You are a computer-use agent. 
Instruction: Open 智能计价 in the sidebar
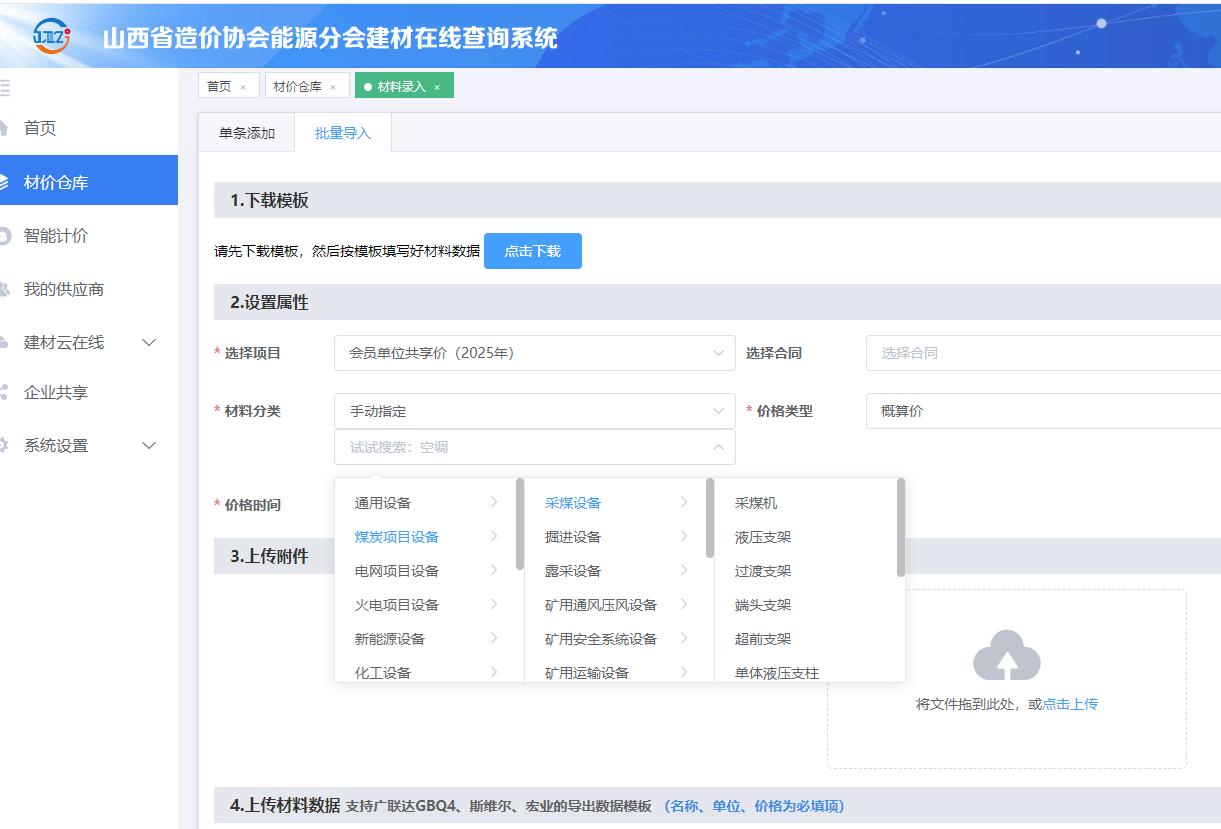point(56,236)
